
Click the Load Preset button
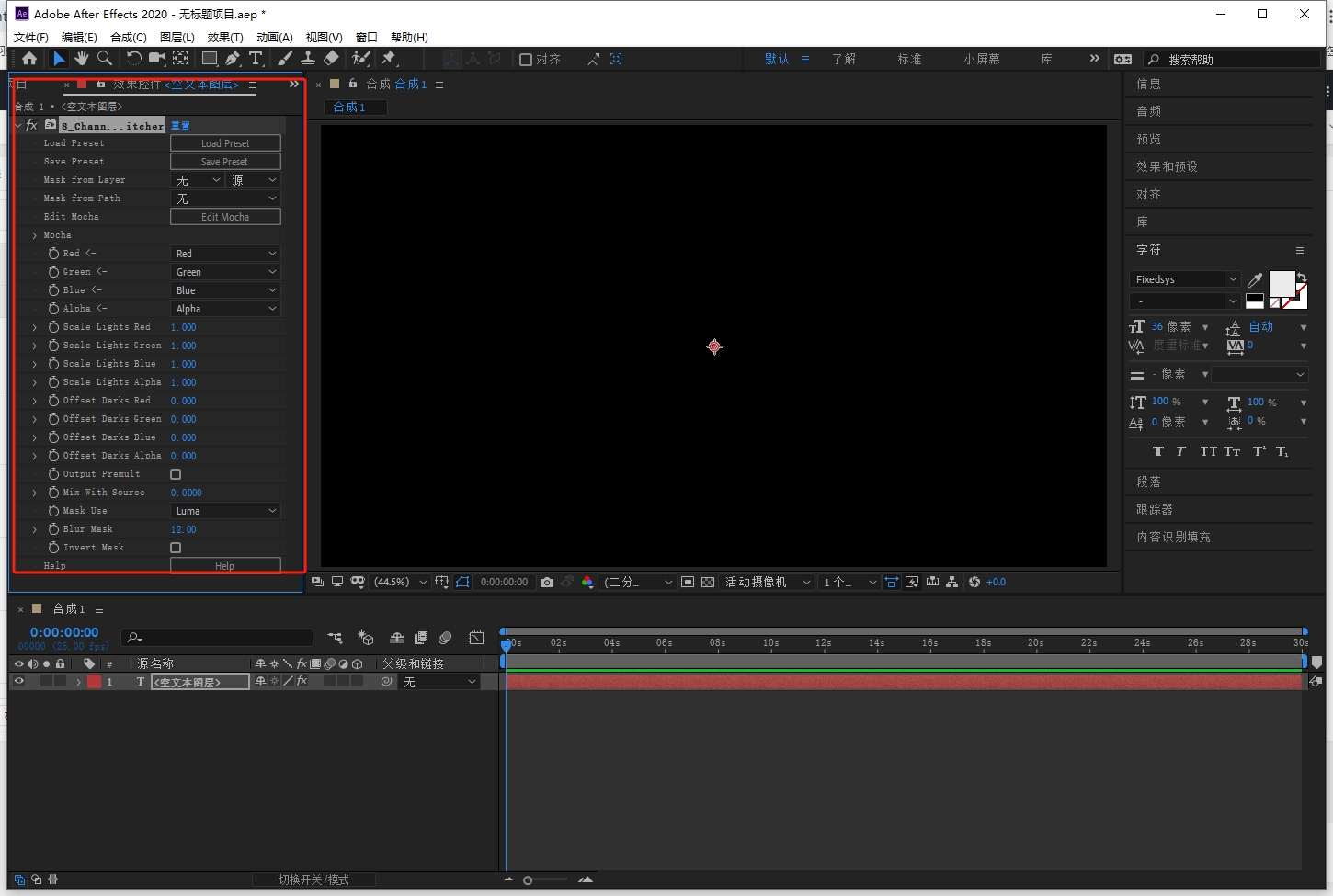pos(225,143)
